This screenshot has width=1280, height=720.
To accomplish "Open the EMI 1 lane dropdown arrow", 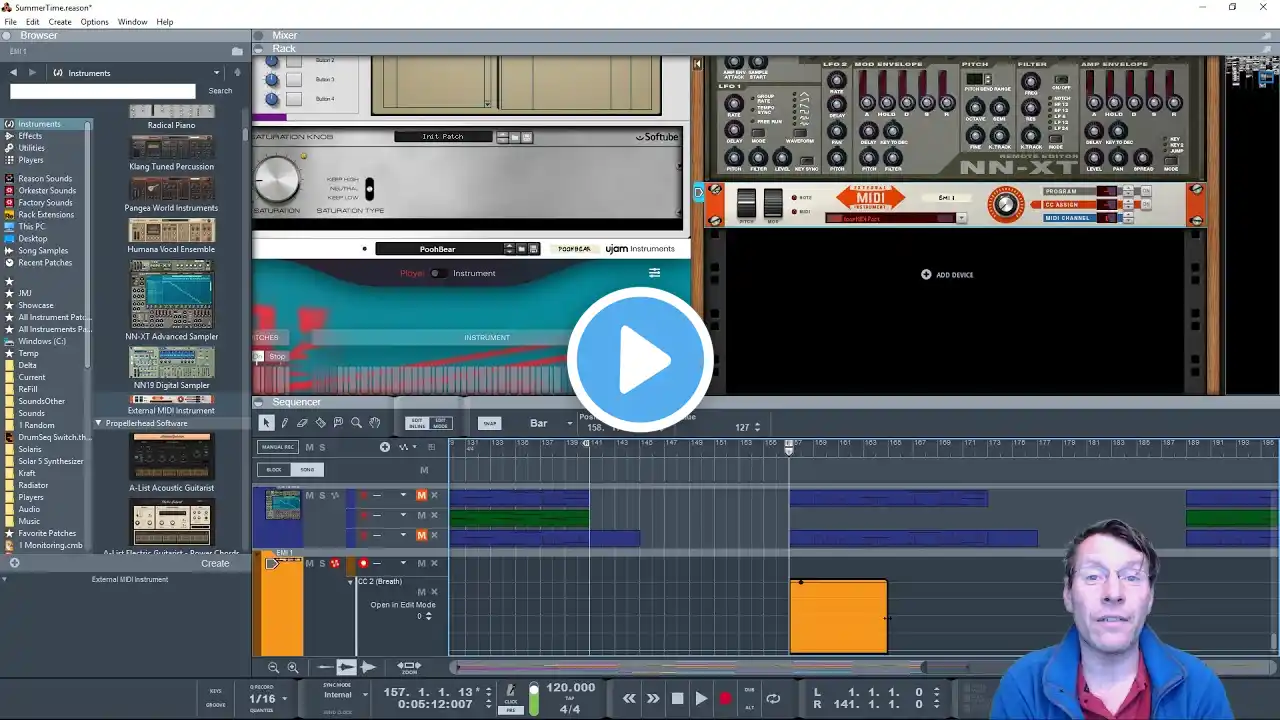I will [x=403, y=563].
